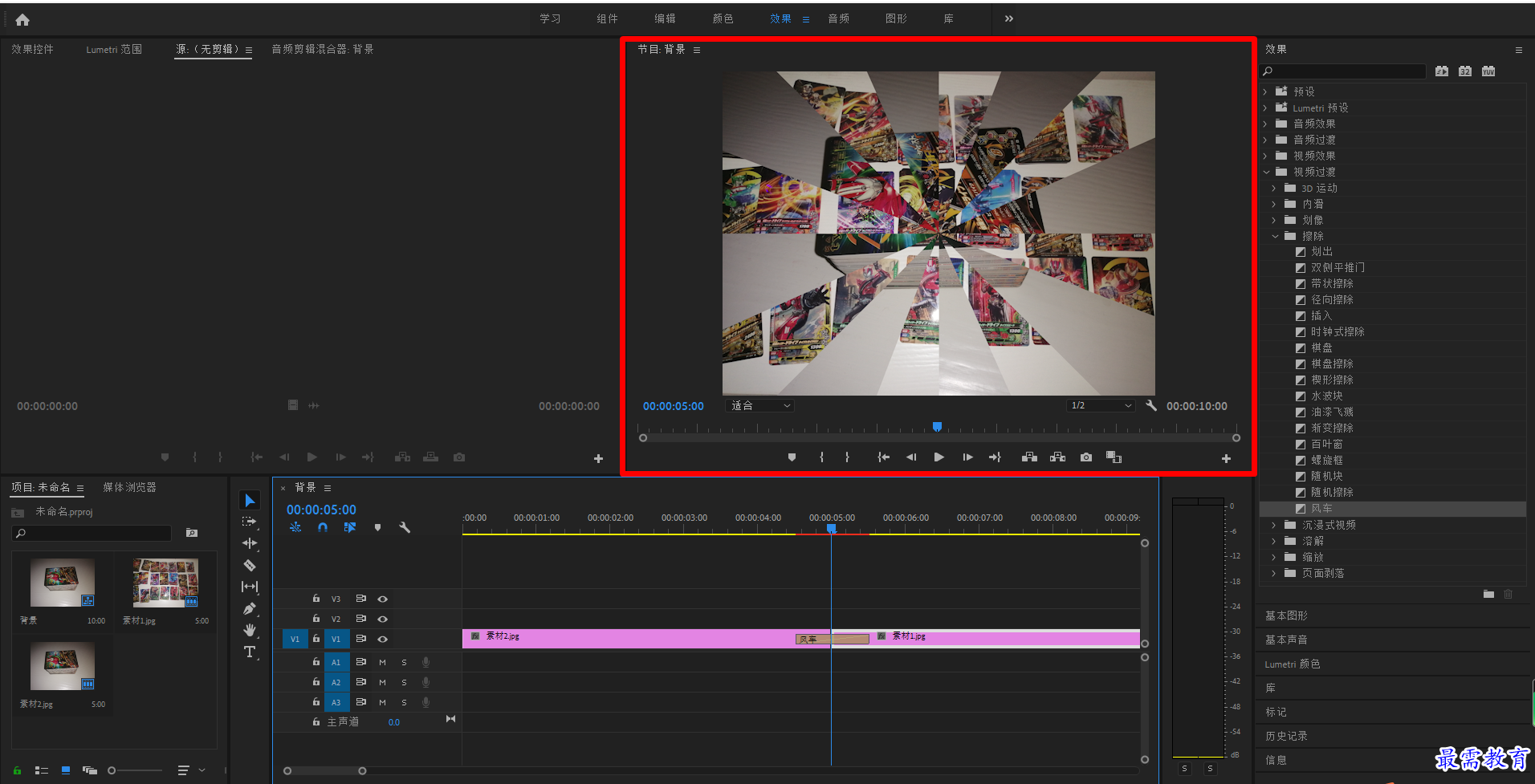
Task: Open program monitor settings wrench
Action: tap(1151, 405)
